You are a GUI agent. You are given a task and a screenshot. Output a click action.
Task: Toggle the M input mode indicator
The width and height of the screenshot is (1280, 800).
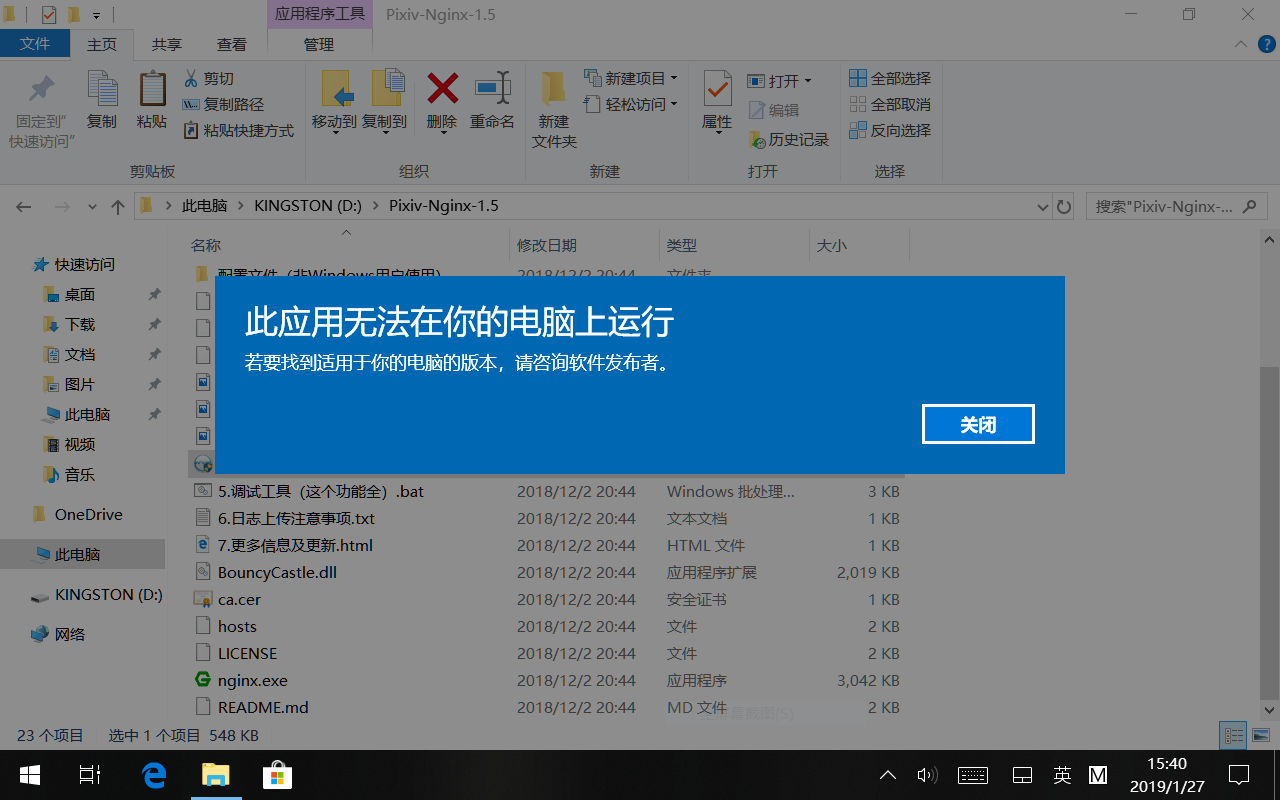pos(1098,775)
